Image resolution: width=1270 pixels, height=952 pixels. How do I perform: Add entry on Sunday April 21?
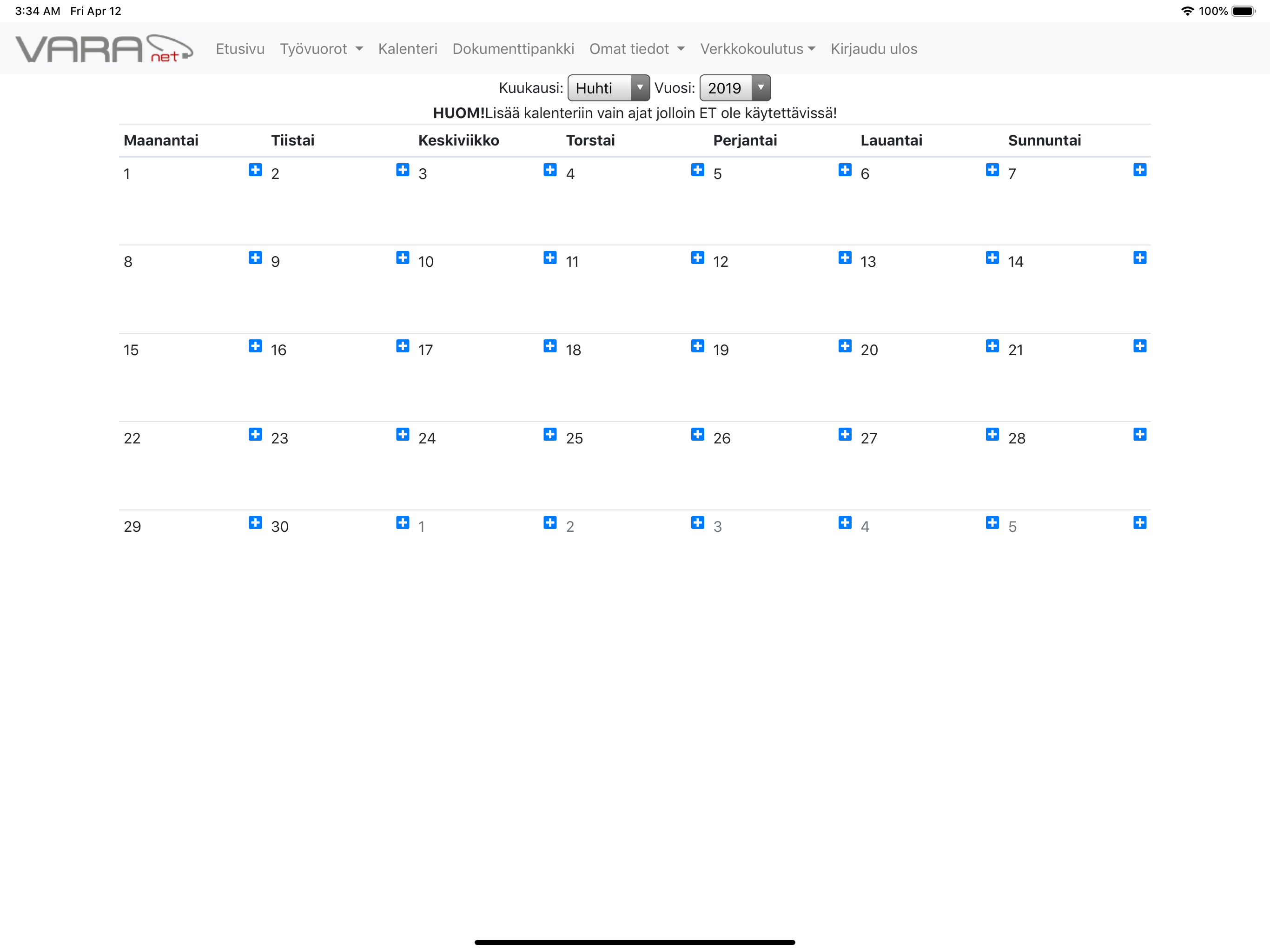click(x=1140, y=346)
